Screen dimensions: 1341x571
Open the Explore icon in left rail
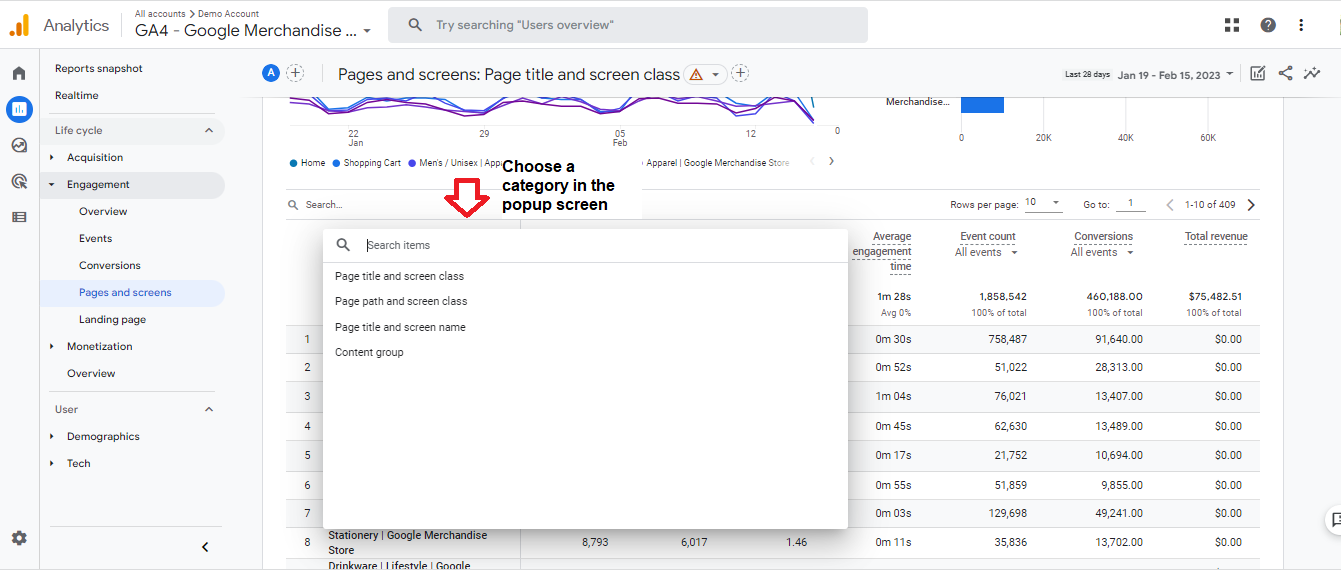(19, 145)
